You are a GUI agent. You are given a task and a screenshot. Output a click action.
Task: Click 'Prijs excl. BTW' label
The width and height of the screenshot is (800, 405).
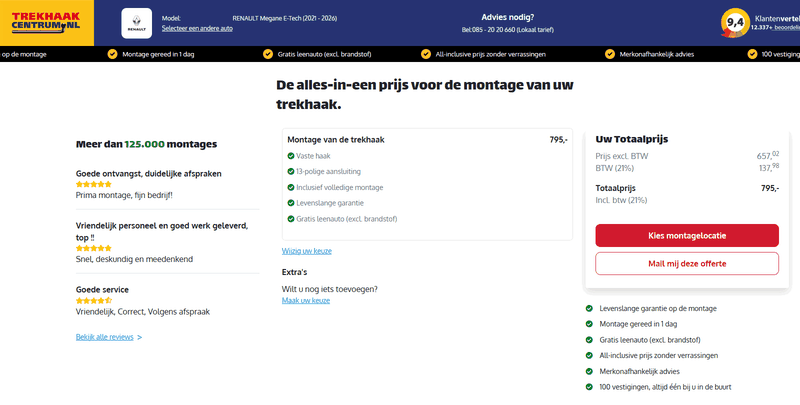(x=621, y=156)
